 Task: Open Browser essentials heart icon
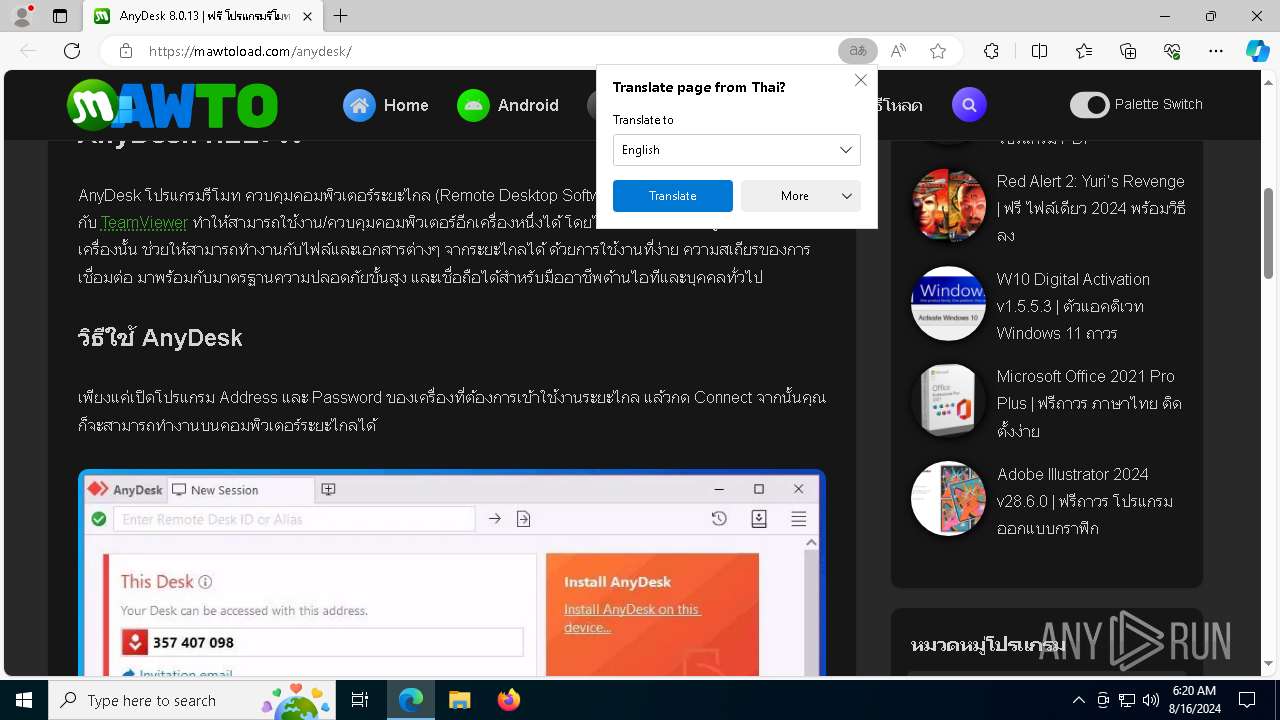[x=1172, y=51]
